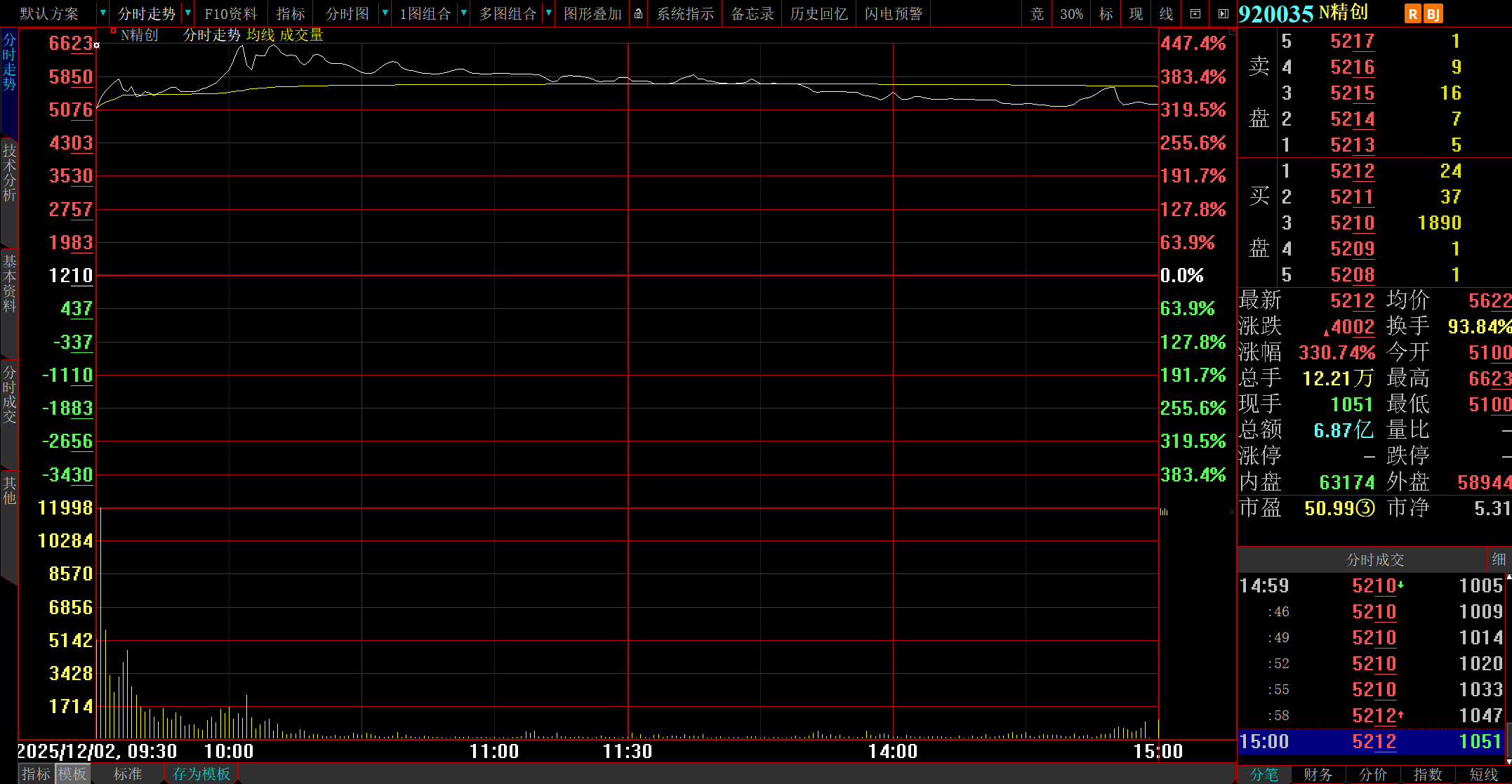The image size is (1512, 784).
Task: Click the lock icon after 图形叠加
Action: click(638, 13)
